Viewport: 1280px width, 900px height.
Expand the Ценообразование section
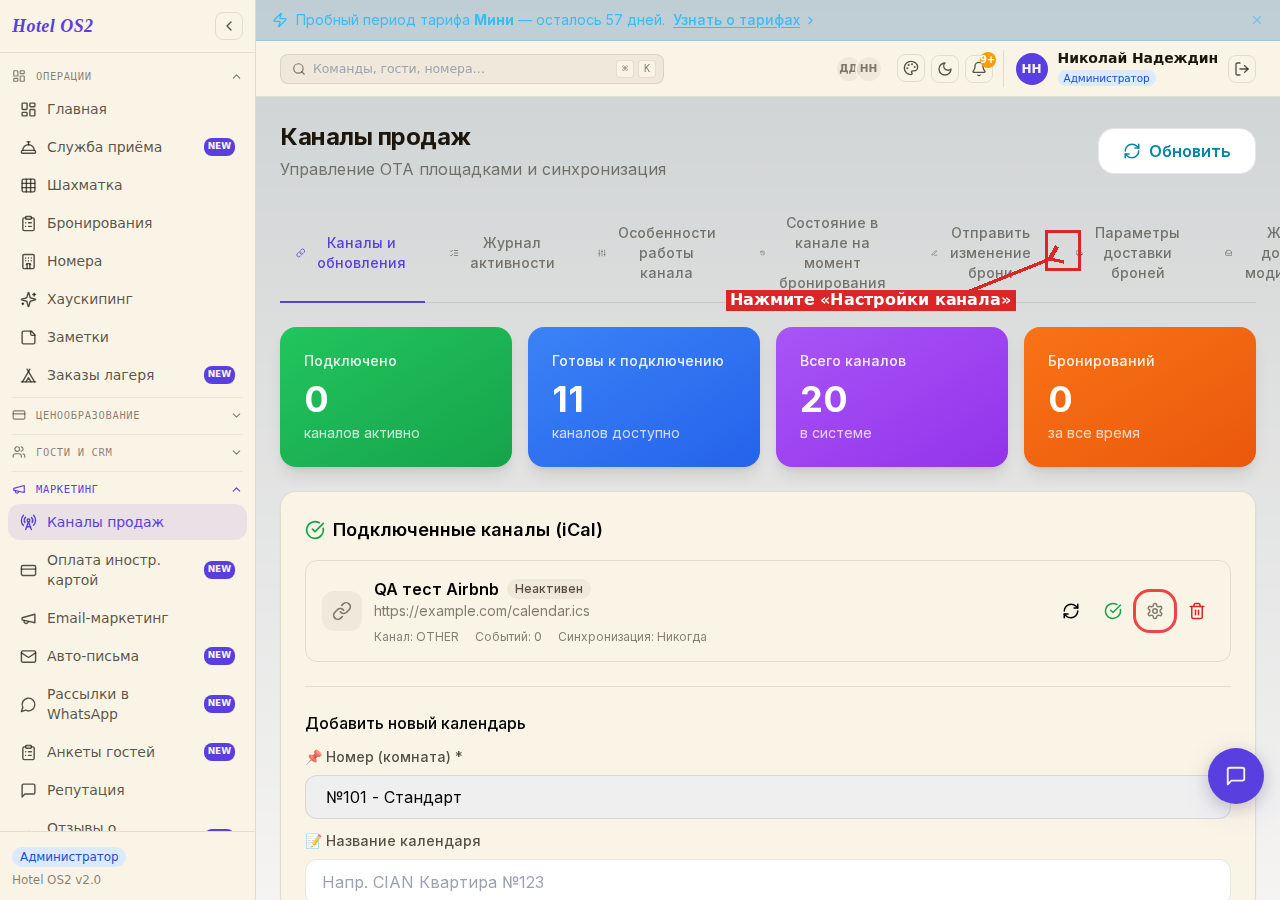pos(127,415)
